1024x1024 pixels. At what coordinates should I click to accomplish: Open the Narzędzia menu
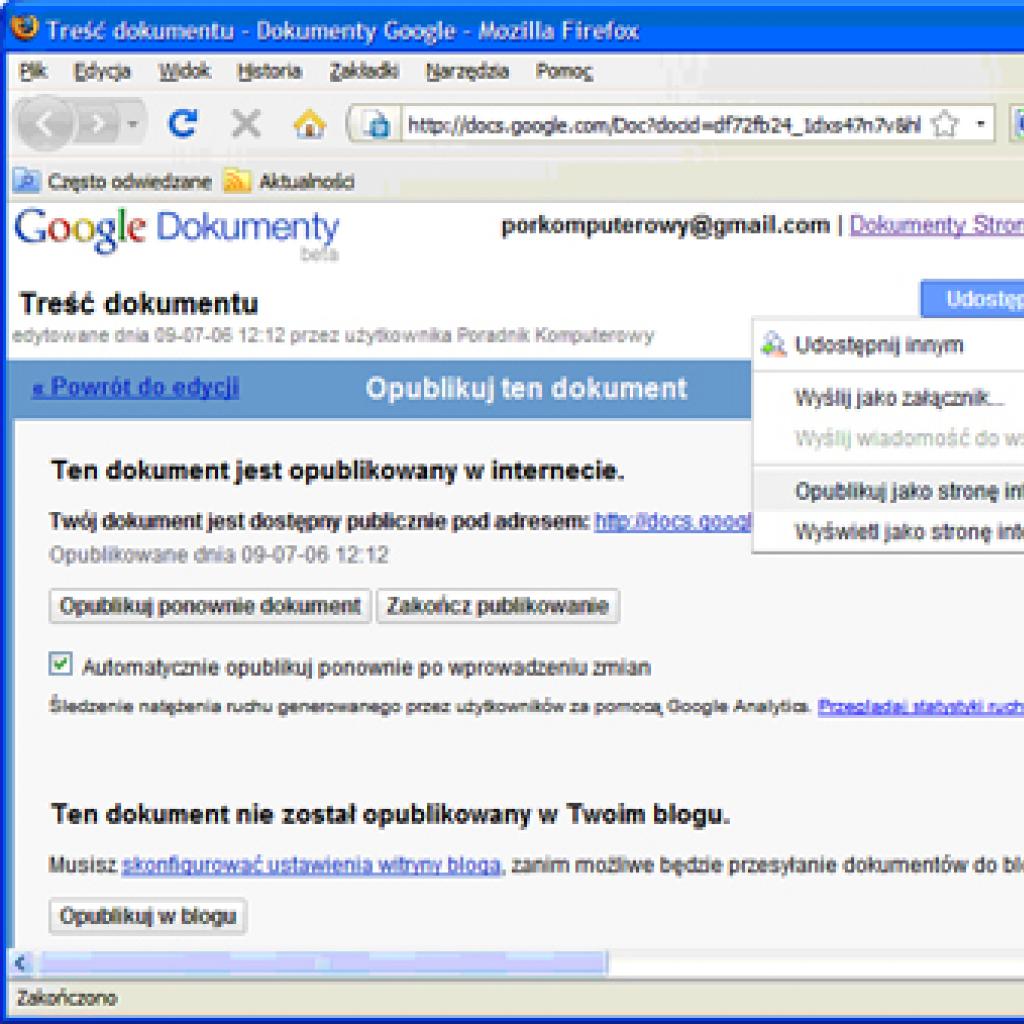(x=467, y=71)
